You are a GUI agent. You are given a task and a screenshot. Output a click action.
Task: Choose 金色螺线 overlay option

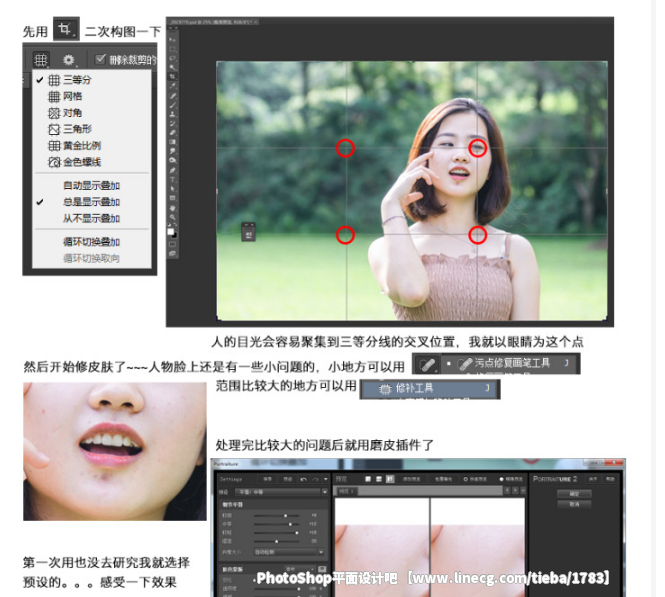(x=92, y=162)
